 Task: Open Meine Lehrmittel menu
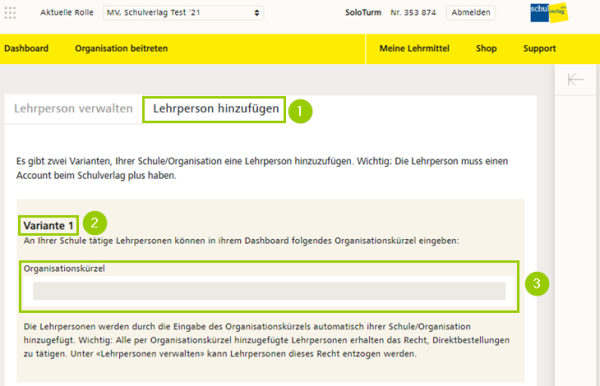[x=414, y=49]
